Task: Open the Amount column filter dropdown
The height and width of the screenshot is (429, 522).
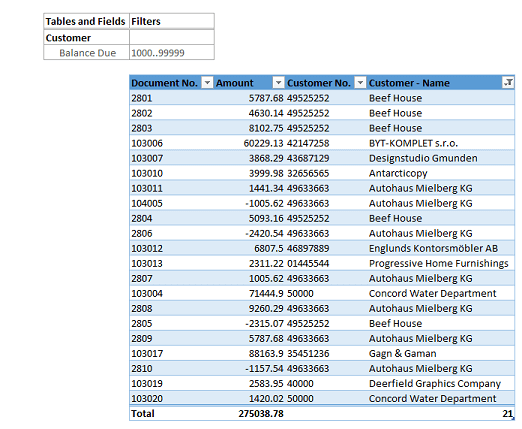Action: [x=278, y=82]
